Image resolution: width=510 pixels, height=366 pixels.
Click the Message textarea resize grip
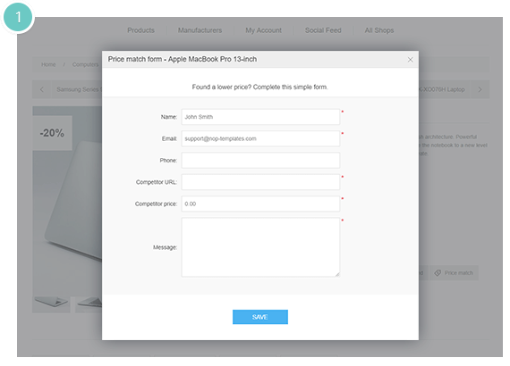[x=337, y=274]
